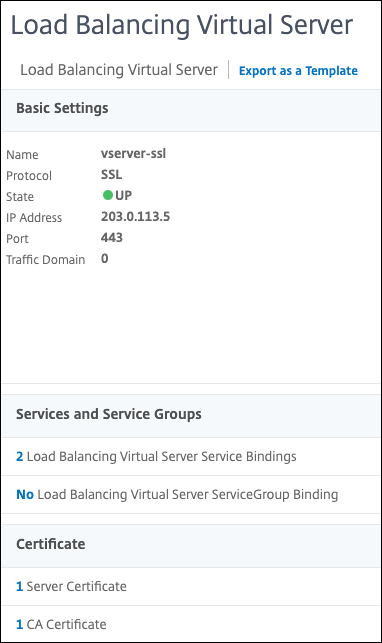Select the IP address 203.0.113.5
The image size is (382, 643).
coord(135,216)
